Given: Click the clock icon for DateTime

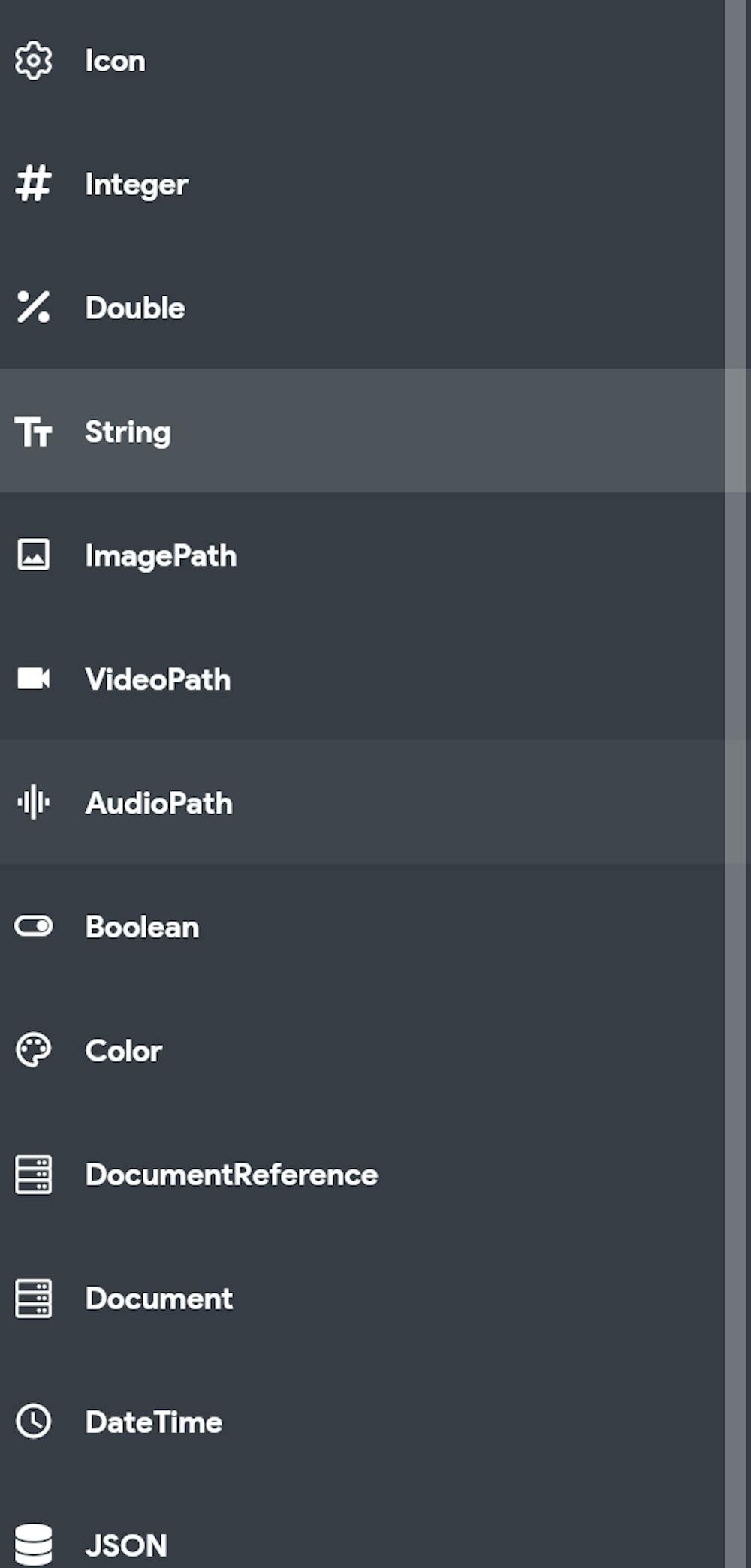Looking at the screenshot, I should point(34,1422).
